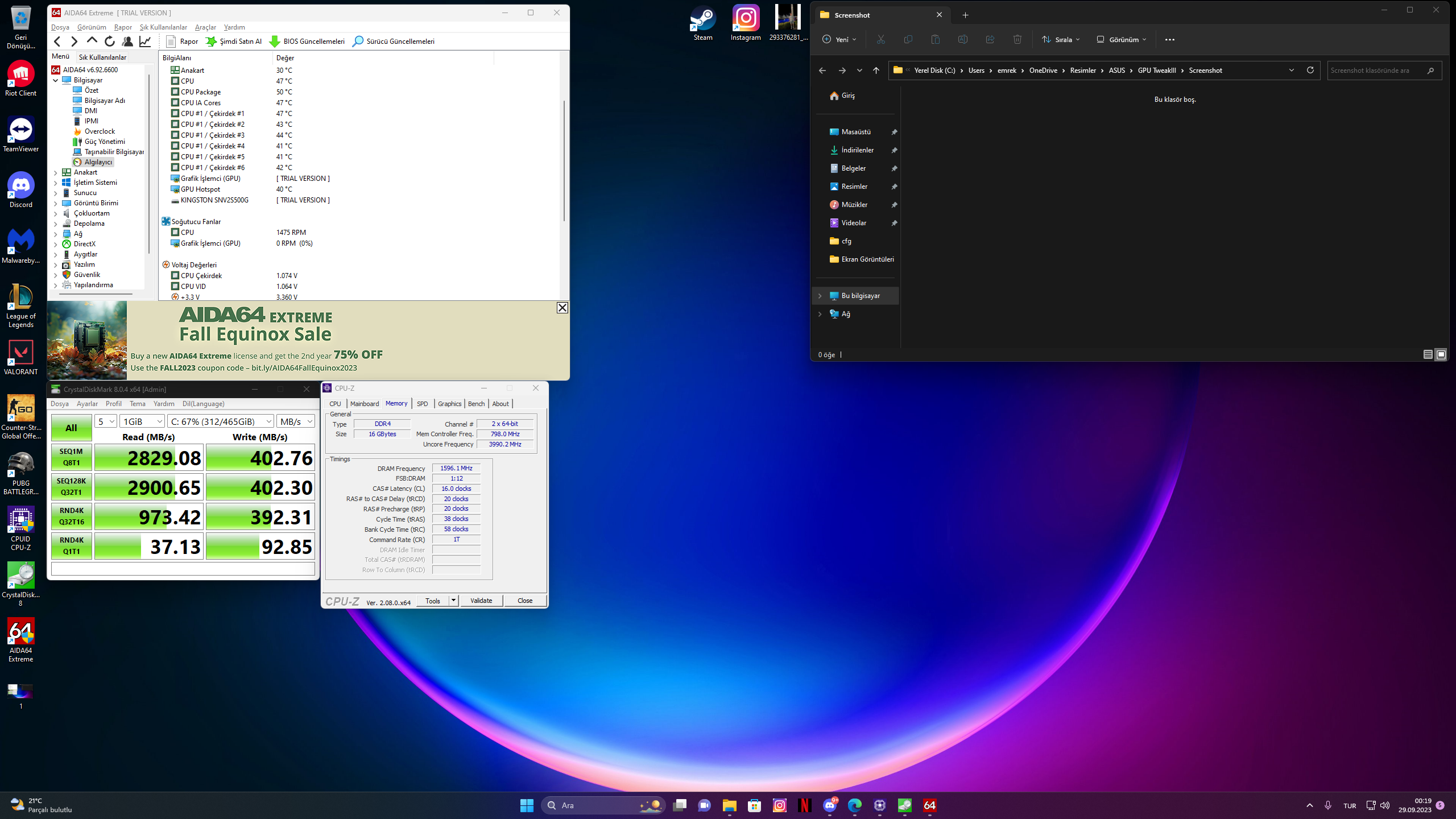Image resolution: width=1456 pixels, height=819 pixels.
Task: Switch Explorer to details view layout
Action: pos(1428,354)
